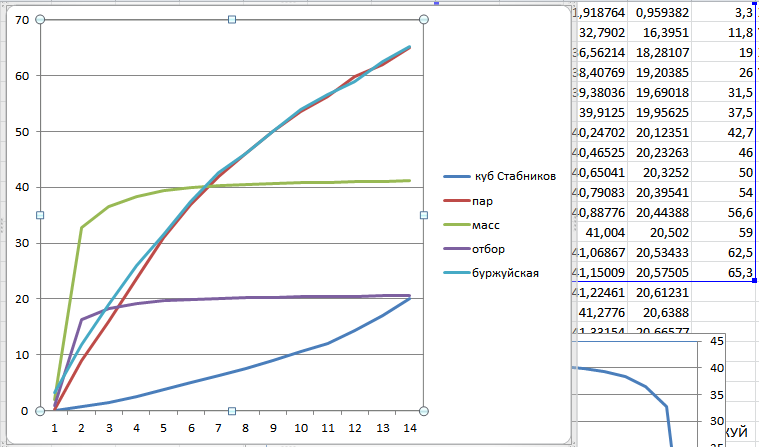Click the chart's top-left corner resize handle
759x447 pixels.
click(40, 19)
